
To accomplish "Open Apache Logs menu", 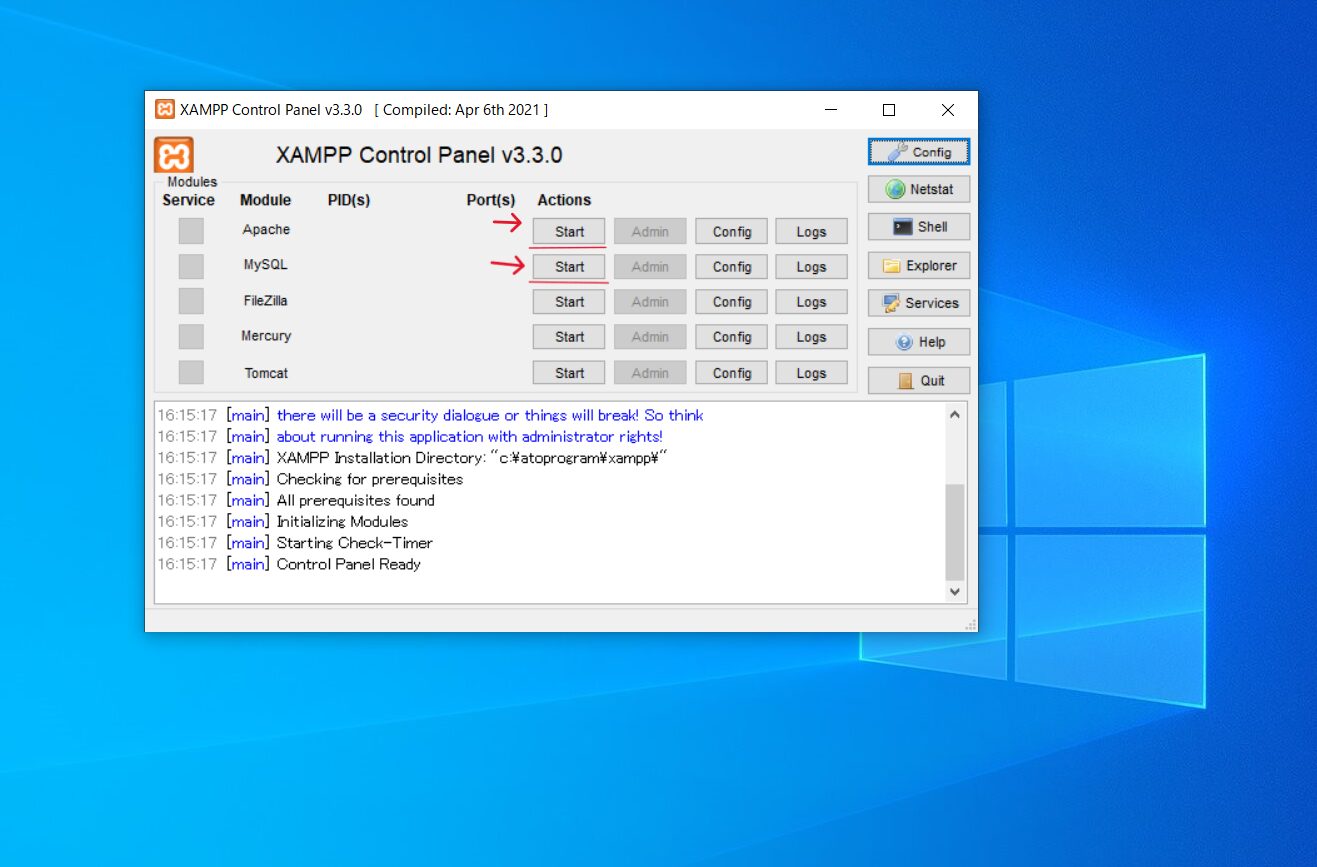I will (x=811, y=231).
